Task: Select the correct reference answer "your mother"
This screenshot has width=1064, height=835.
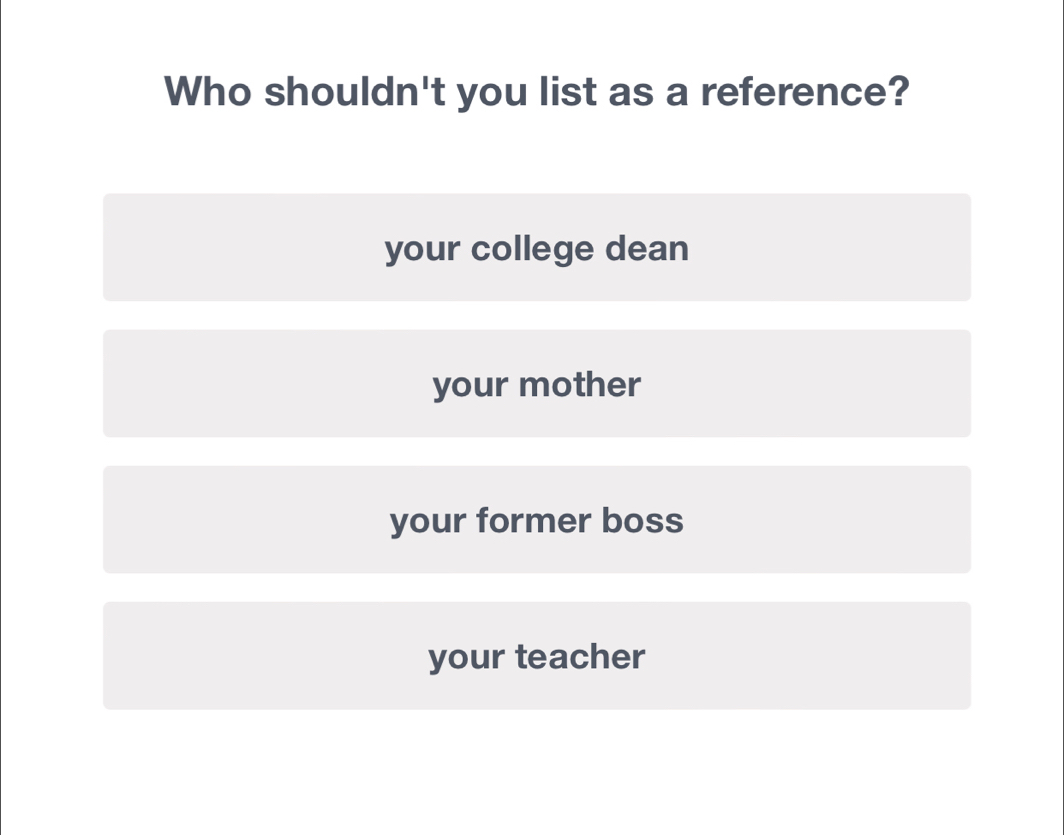Action: pyautogui.click(x=537, y=384)
